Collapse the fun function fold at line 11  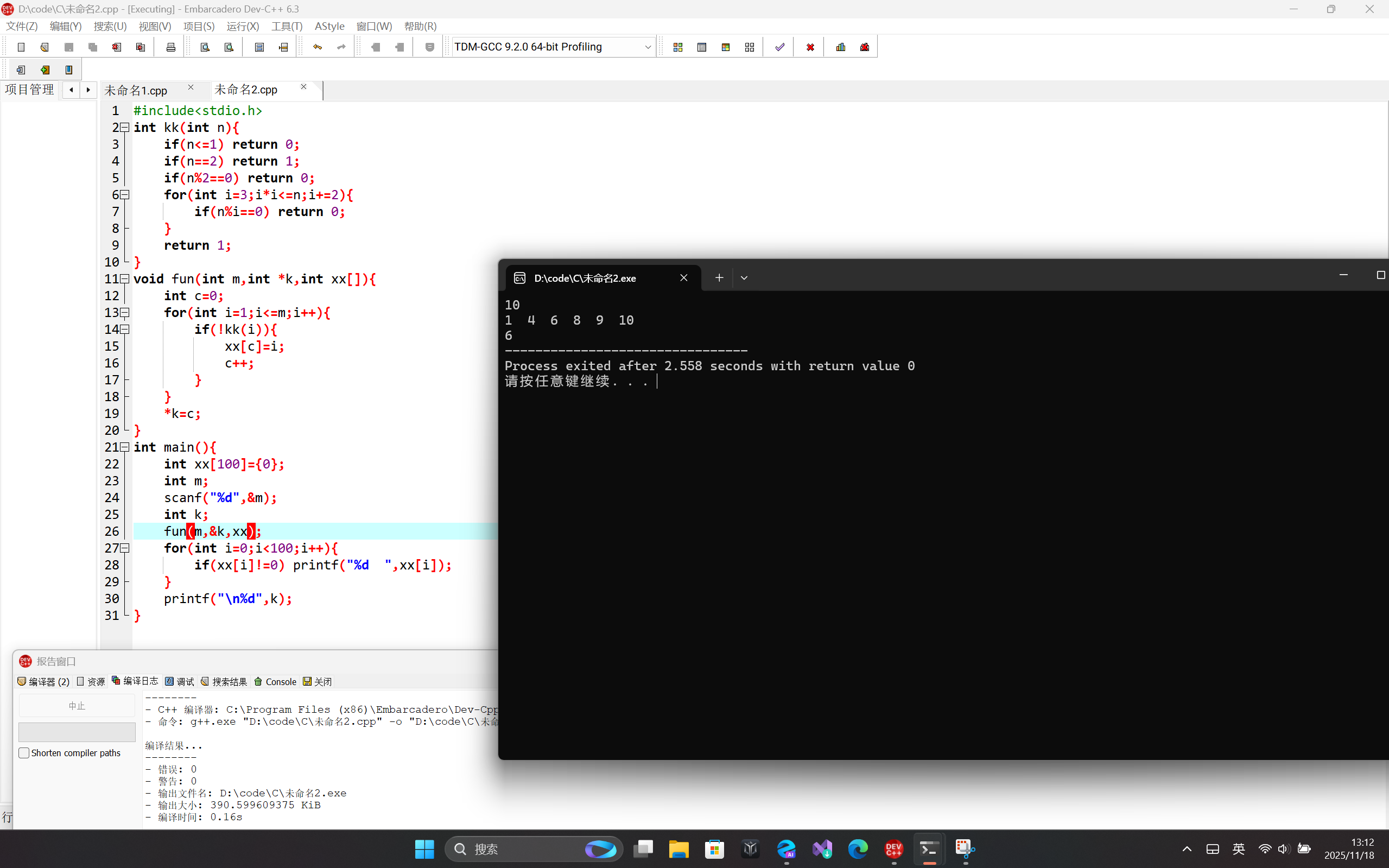click(124, 279)
